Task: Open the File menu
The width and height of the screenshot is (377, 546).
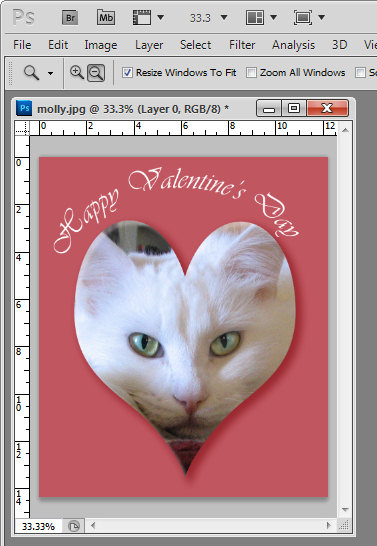Action: [22, 45]
